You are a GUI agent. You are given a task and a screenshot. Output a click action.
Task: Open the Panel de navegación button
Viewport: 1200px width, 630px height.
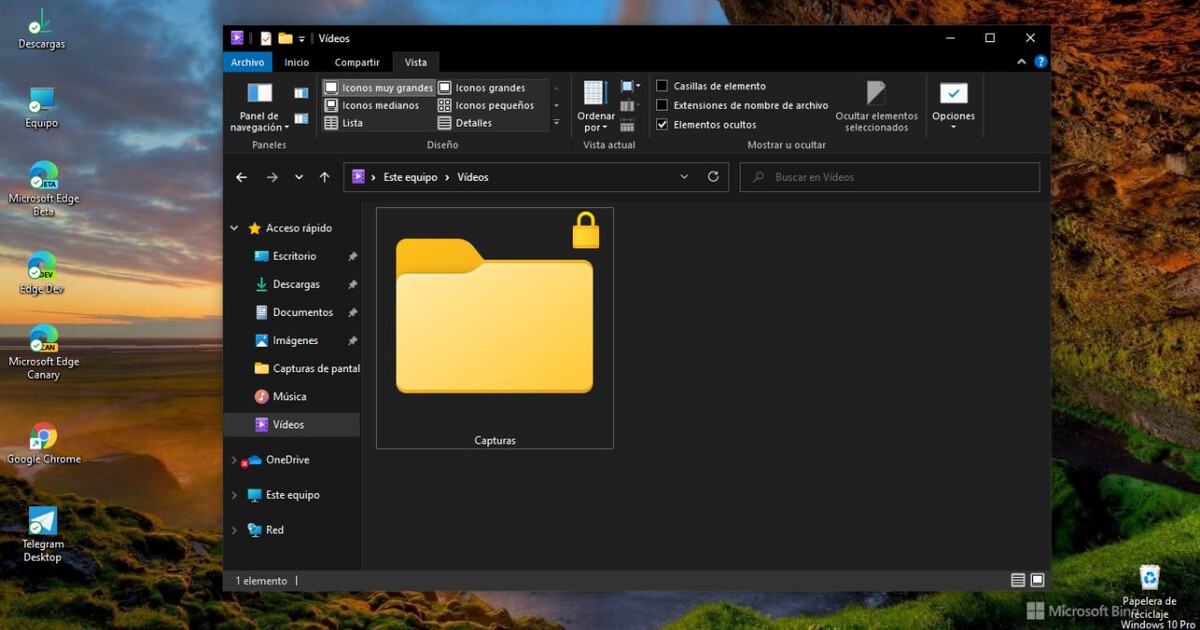pos(259,107)
